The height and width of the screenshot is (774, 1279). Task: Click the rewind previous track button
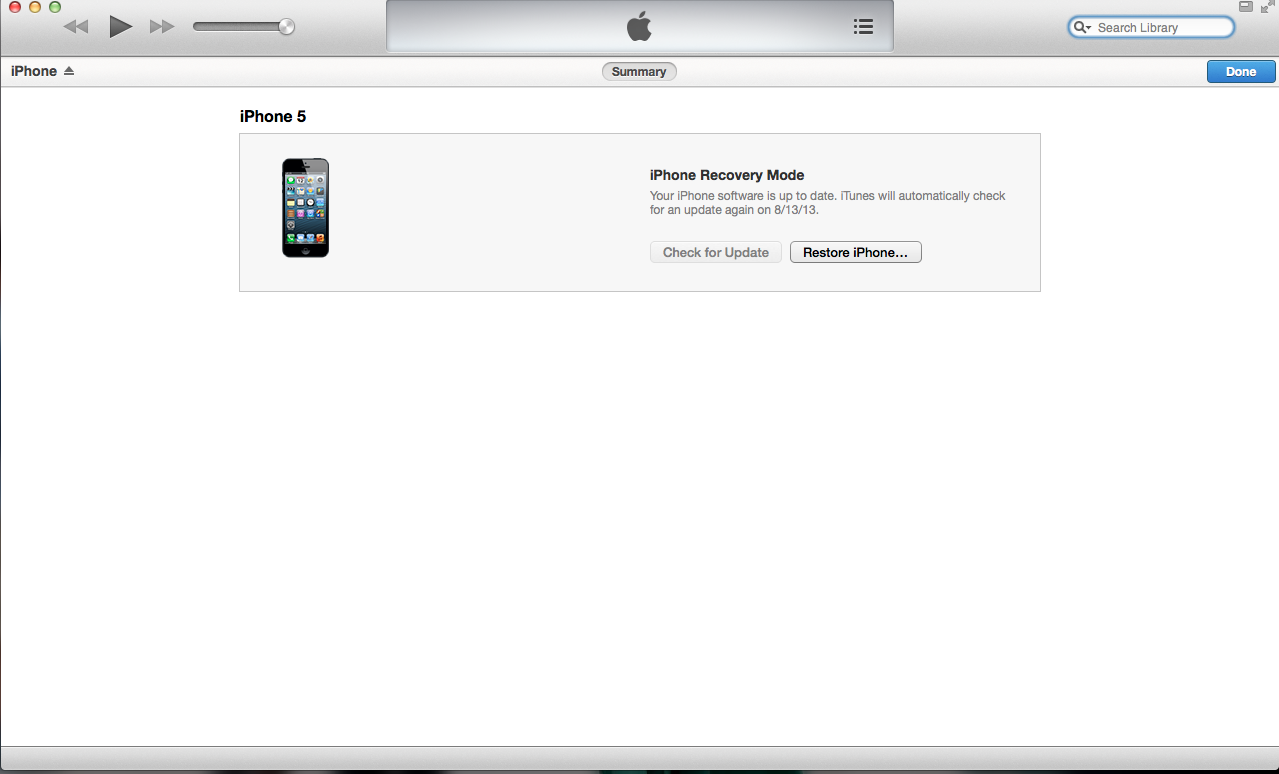[76, 27]
